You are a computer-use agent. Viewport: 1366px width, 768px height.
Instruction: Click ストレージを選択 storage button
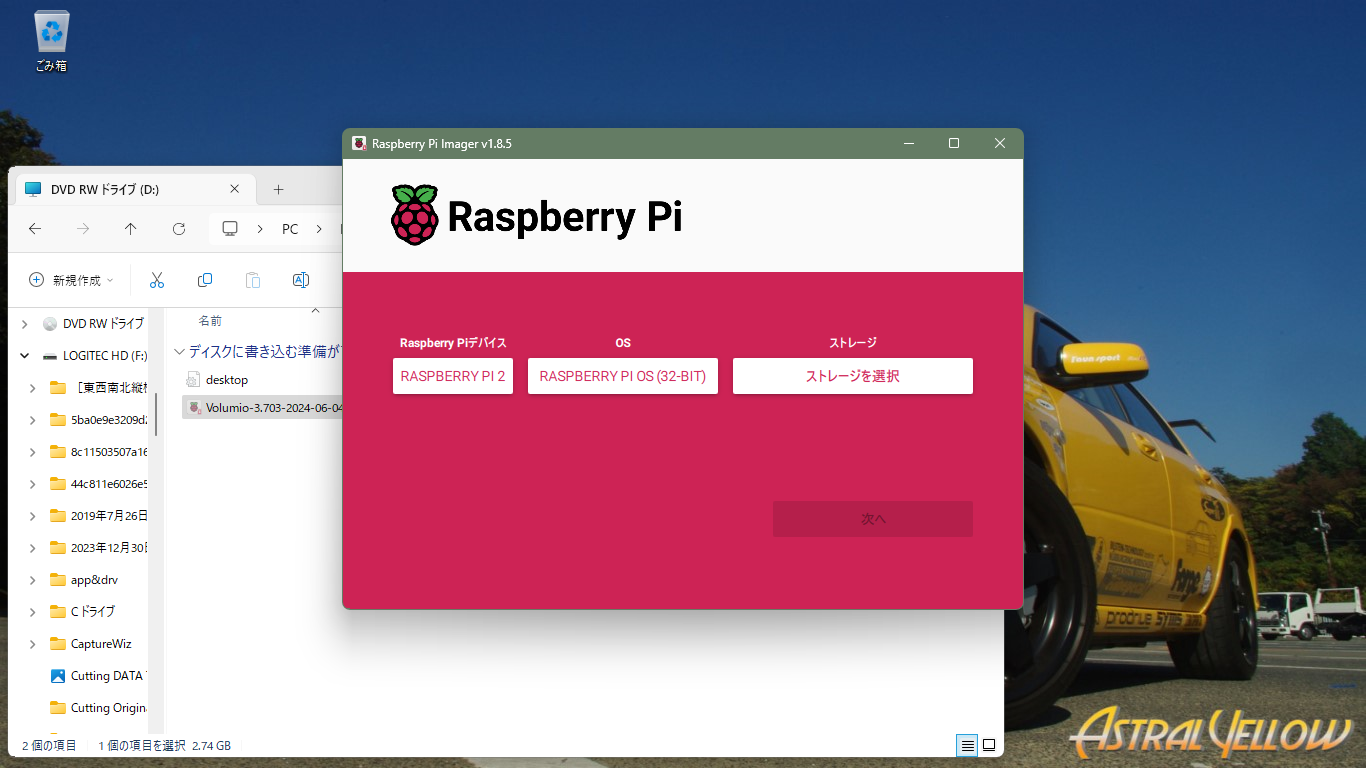pos(852,376)
